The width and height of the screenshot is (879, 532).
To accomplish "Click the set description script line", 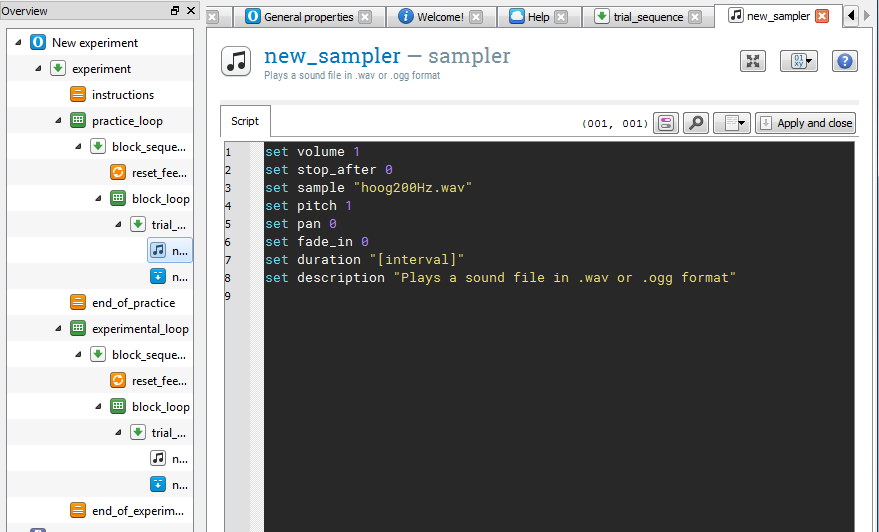I will 500,277.
